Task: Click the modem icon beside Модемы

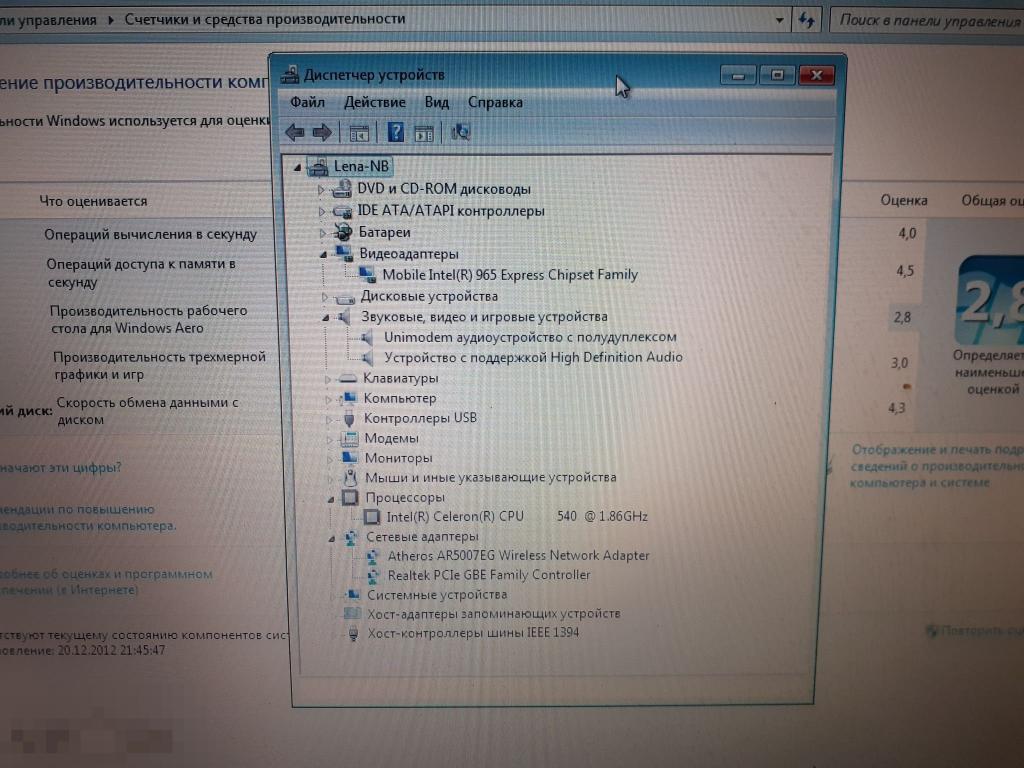Action: coord(349,438)
